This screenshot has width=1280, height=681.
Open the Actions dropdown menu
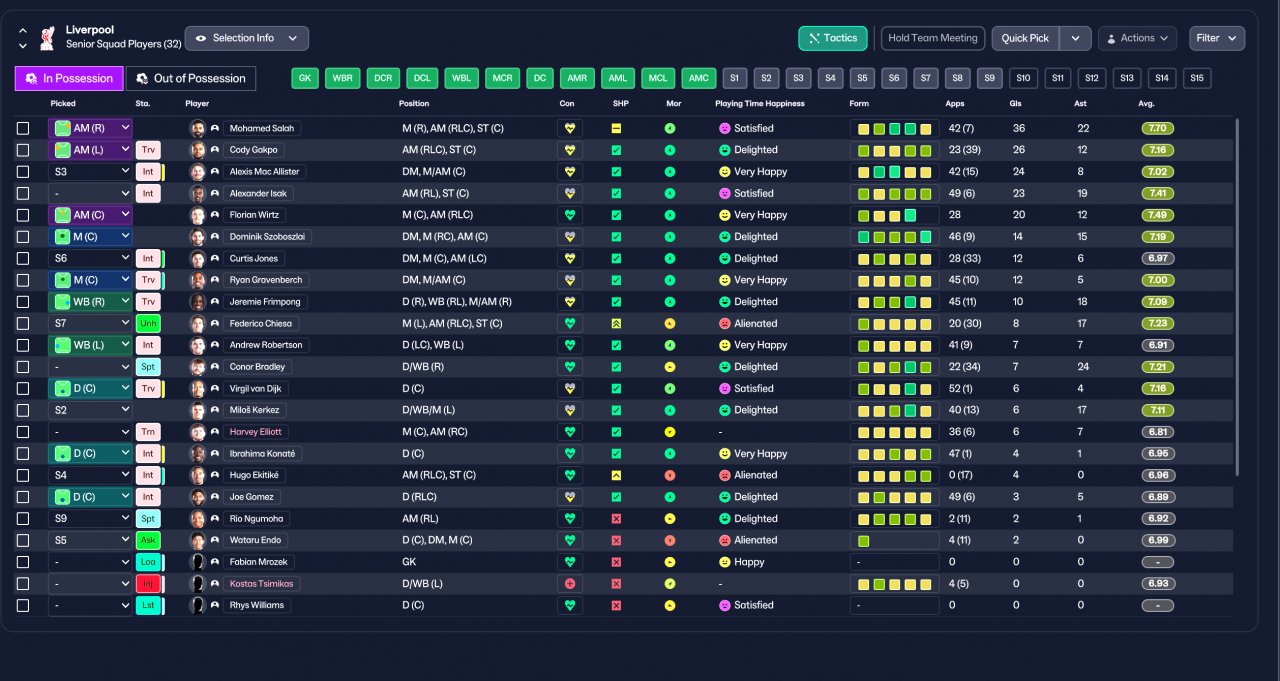(x=1137, y=38)
